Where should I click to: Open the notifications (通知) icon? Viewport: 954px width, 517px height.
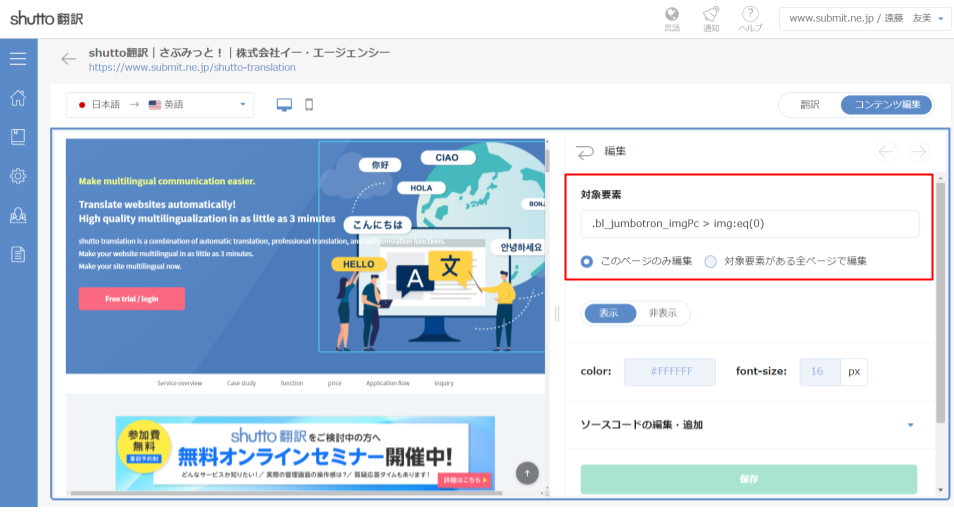711,19
